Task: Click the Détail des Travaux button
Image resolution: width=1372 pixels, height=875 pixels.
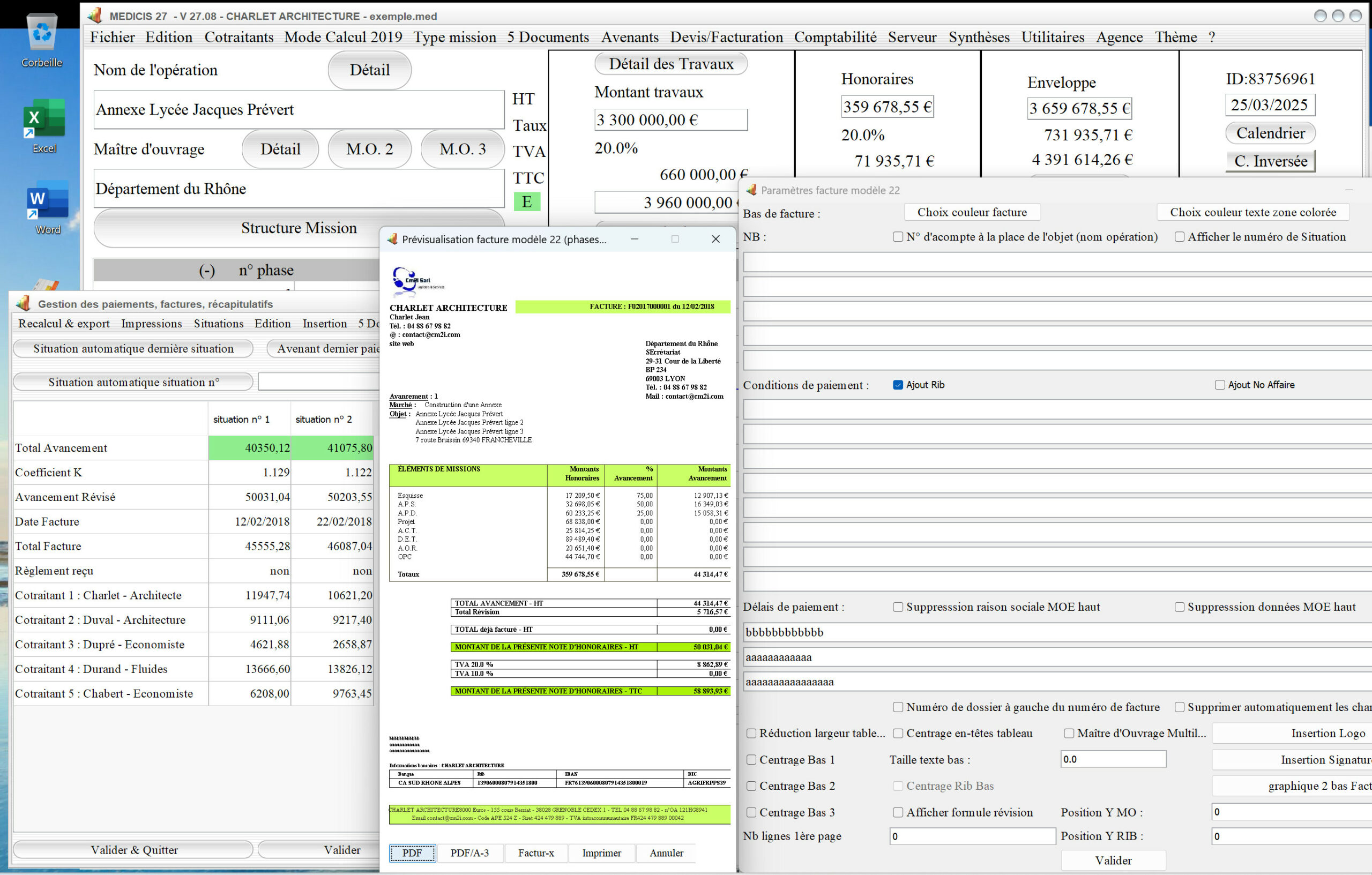Action: tap(671, 63)
